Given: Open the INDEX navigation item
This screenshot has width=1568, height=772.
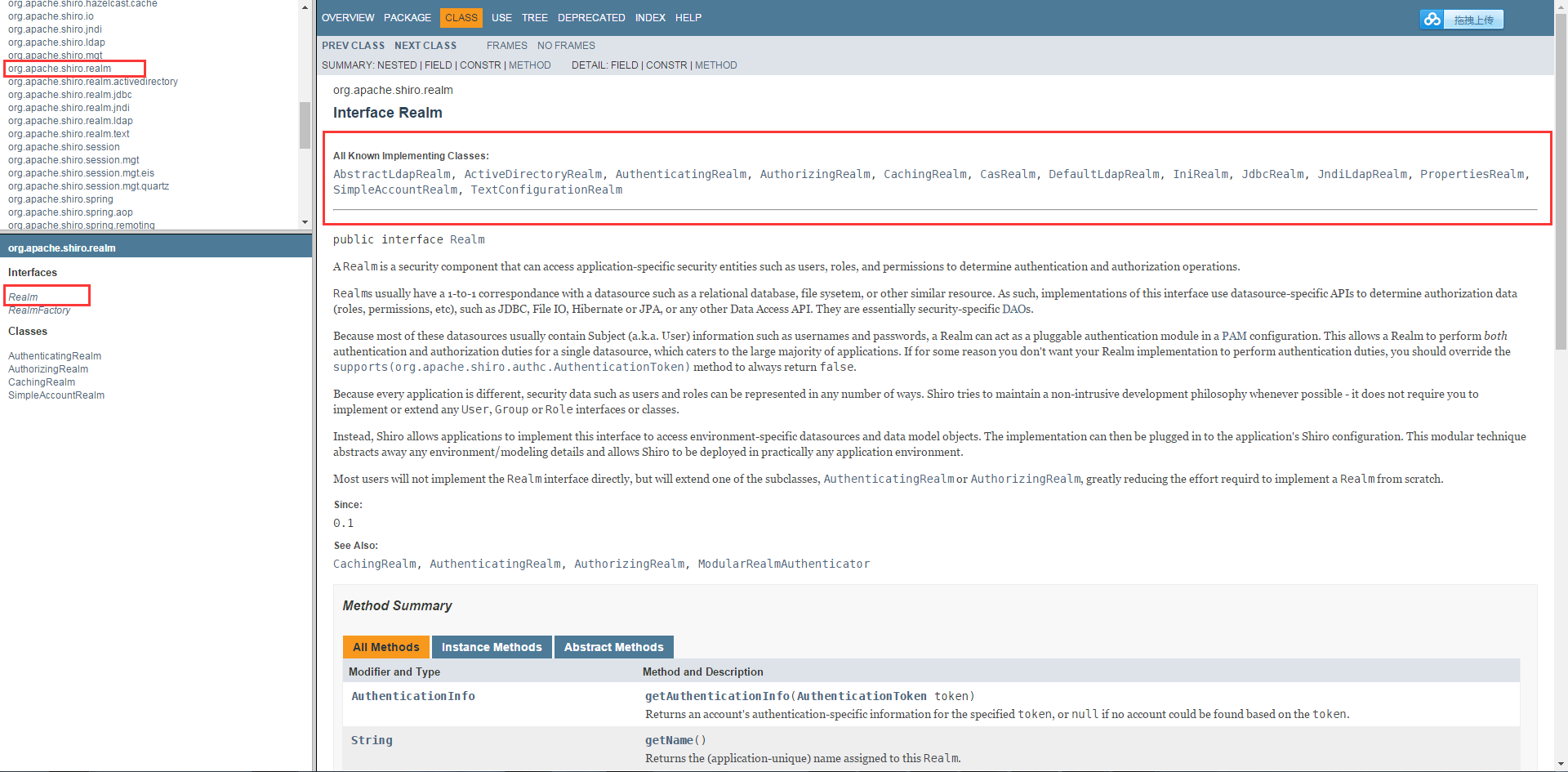Looking at the screenshot, I should [650, 17].
